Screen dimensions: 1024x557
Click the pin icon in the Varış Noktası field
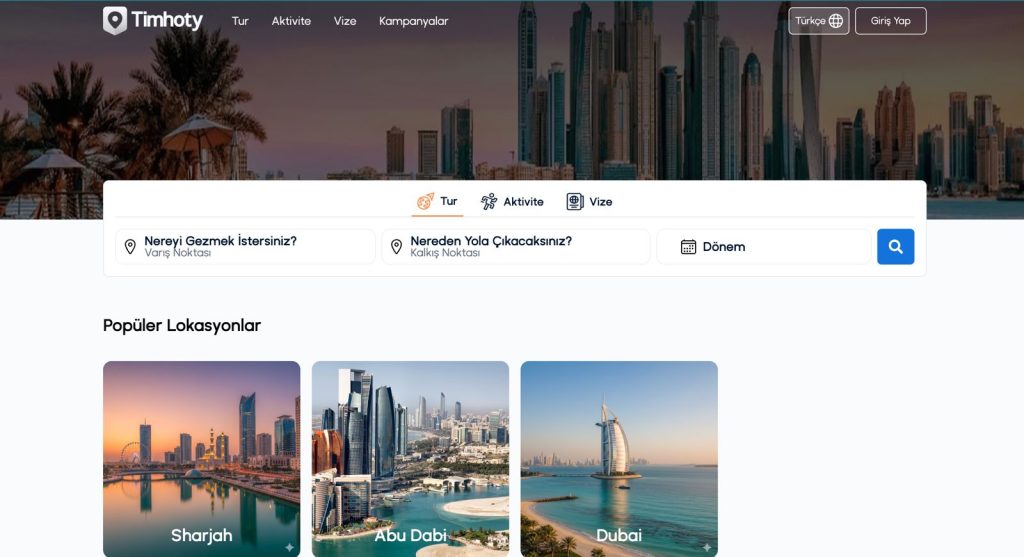coord(130,246)
